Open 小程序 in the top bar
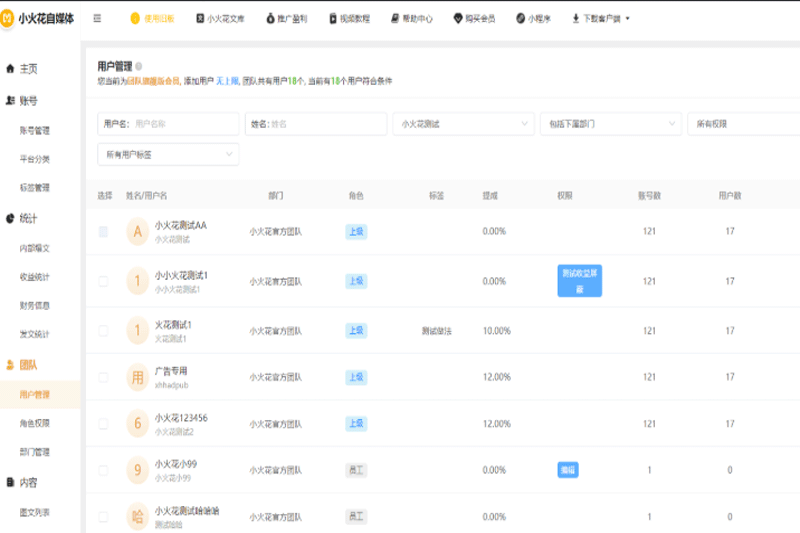 point(534,18)
